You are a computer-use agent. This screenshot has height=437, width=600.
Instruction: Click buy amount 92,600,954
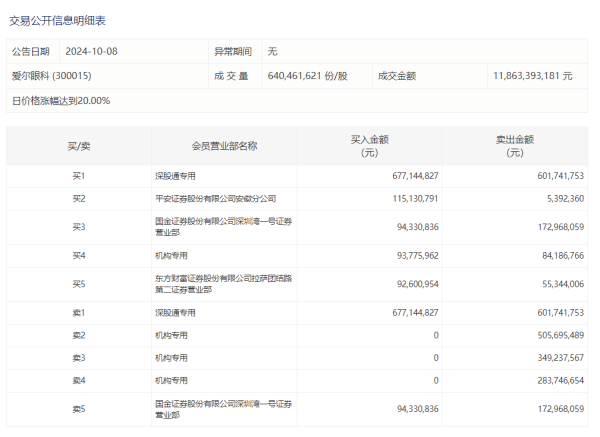tap(418, 284)
